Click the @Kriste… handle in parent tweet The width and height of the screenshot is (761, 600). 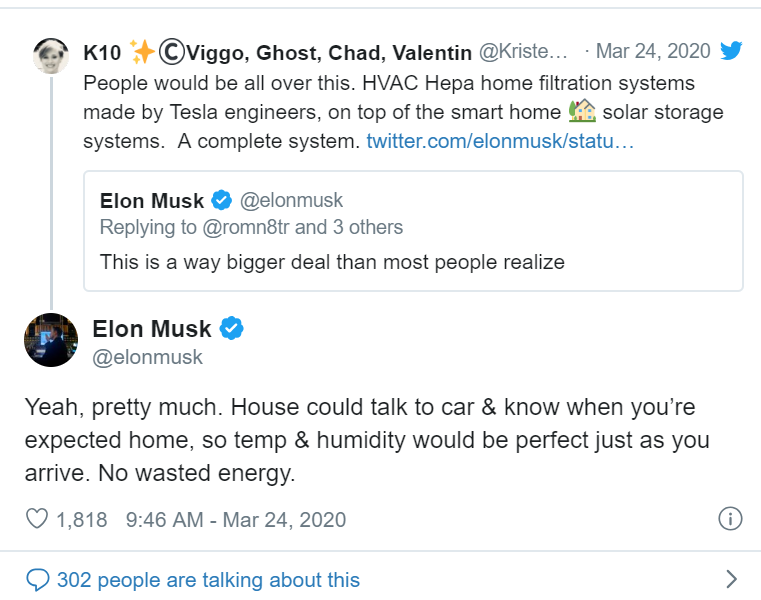coord(516,51)
